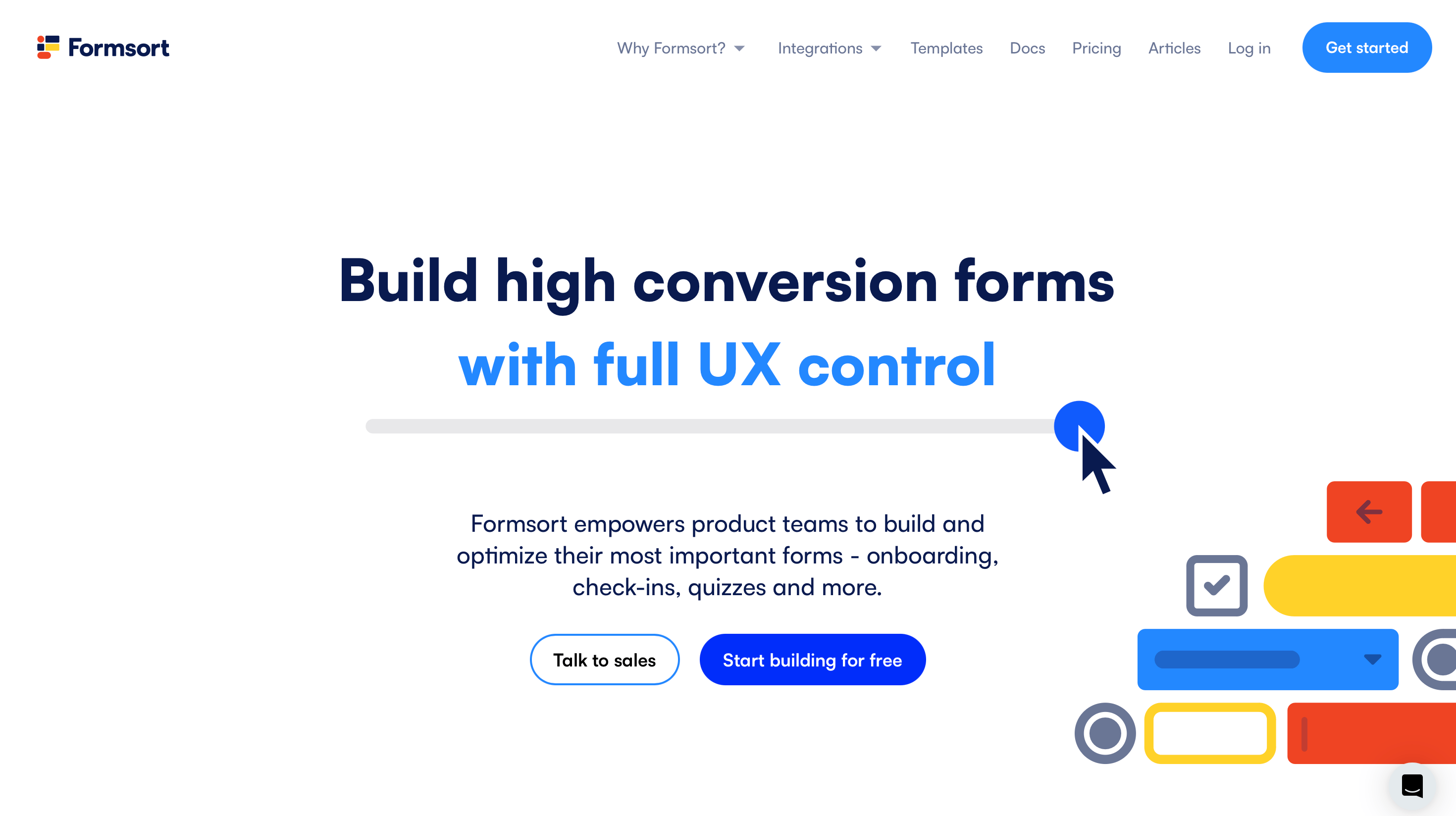Click the Log in link
Image resolution: width=1456 pixels, height=816 pixels.
[1249, 47]
